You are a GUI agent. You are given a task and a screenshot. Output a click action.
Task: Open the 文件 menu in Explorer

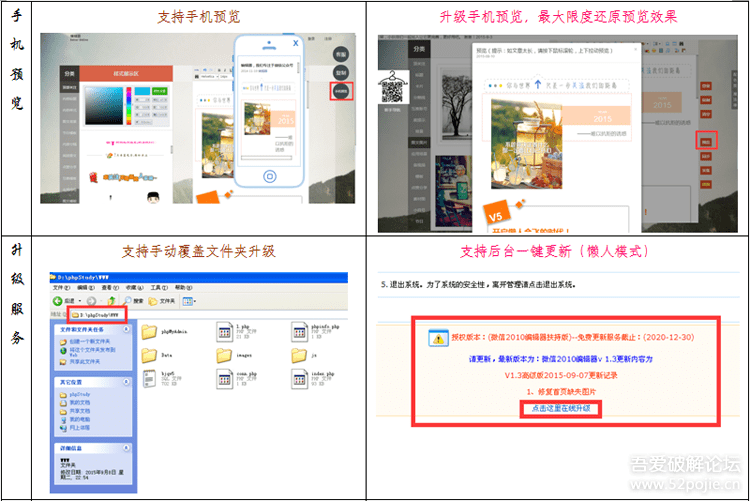tap(61, 288)
